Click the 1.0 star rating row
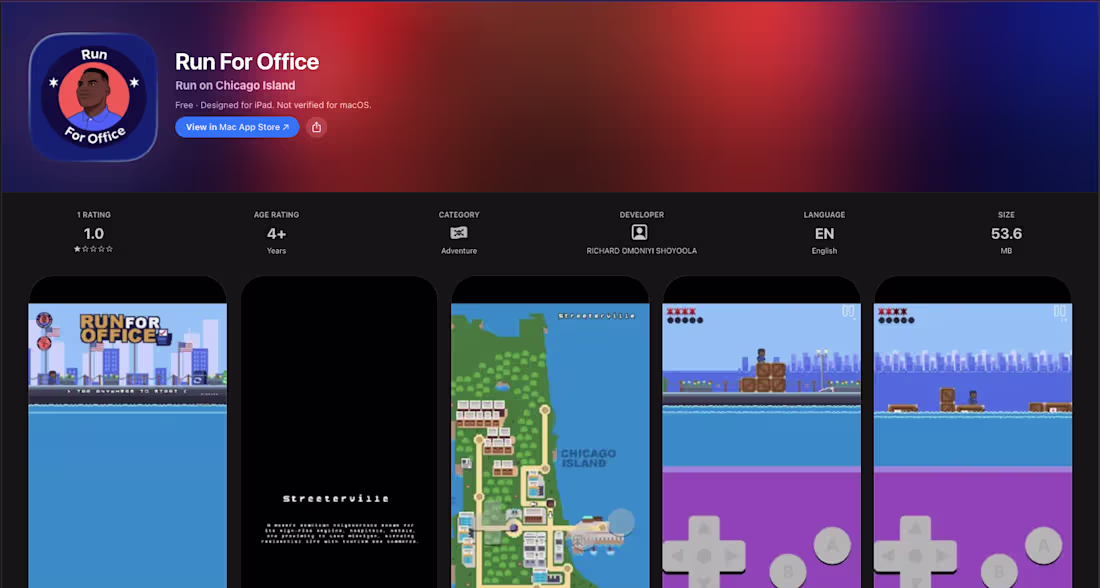 [x=93, y=249]
